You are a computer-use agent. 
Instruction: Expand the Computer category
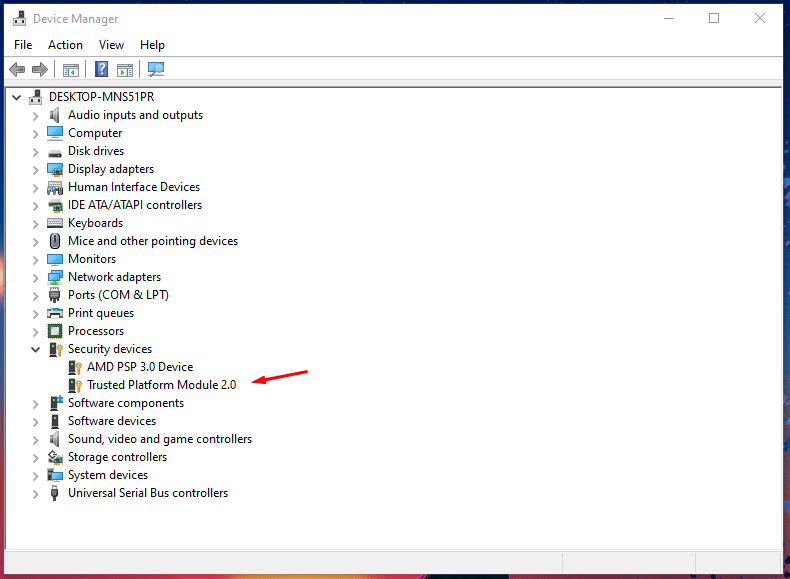click(x=35, y=134)
